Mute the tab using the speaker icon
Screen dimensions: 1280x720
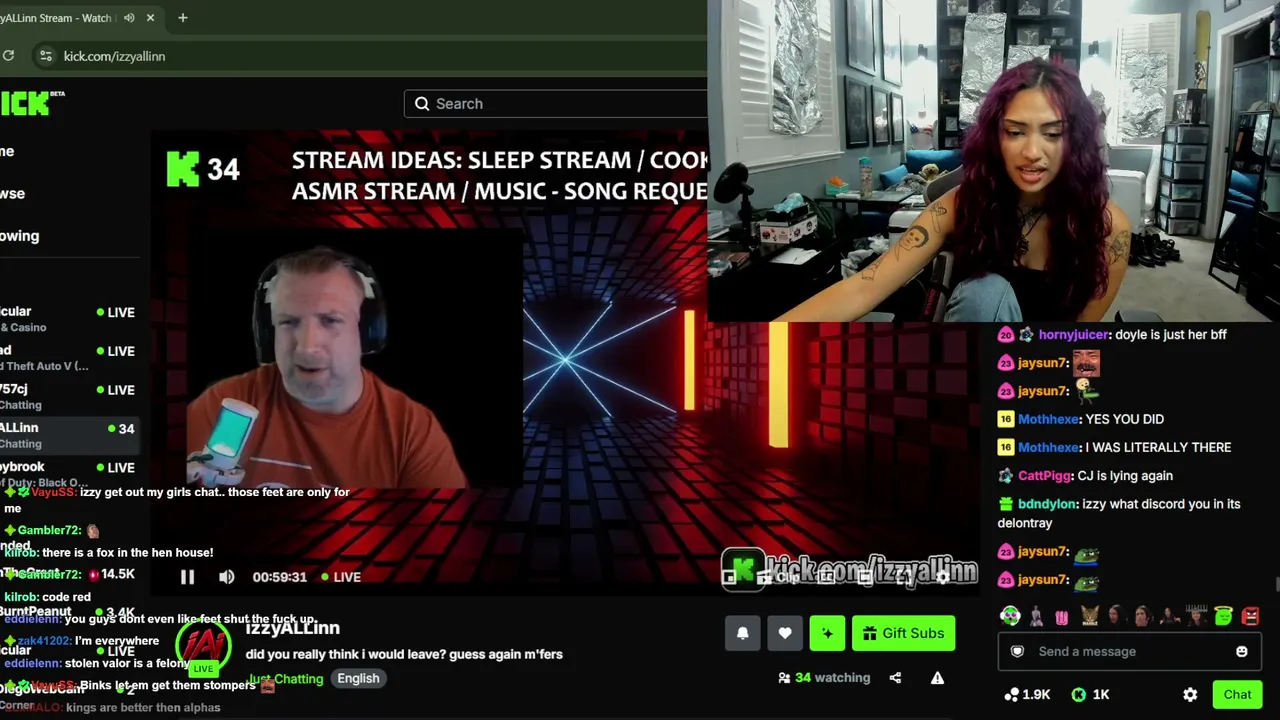(129, 18)
